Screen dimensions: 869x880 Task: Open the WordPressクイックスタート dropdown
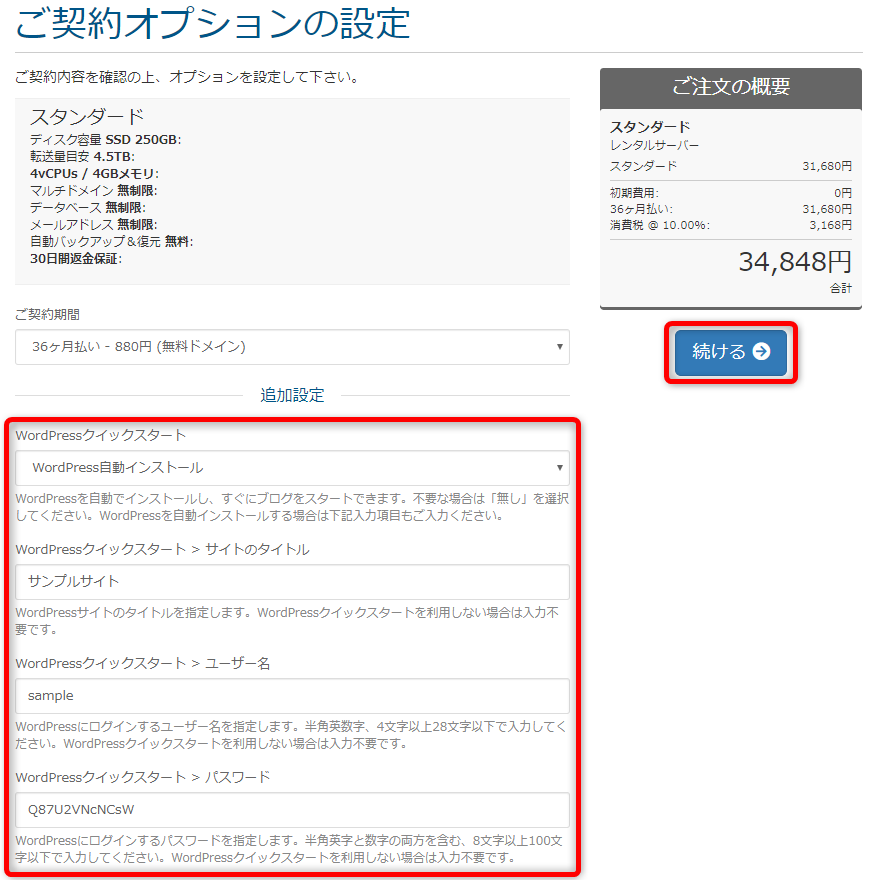[x=292, y=468]
